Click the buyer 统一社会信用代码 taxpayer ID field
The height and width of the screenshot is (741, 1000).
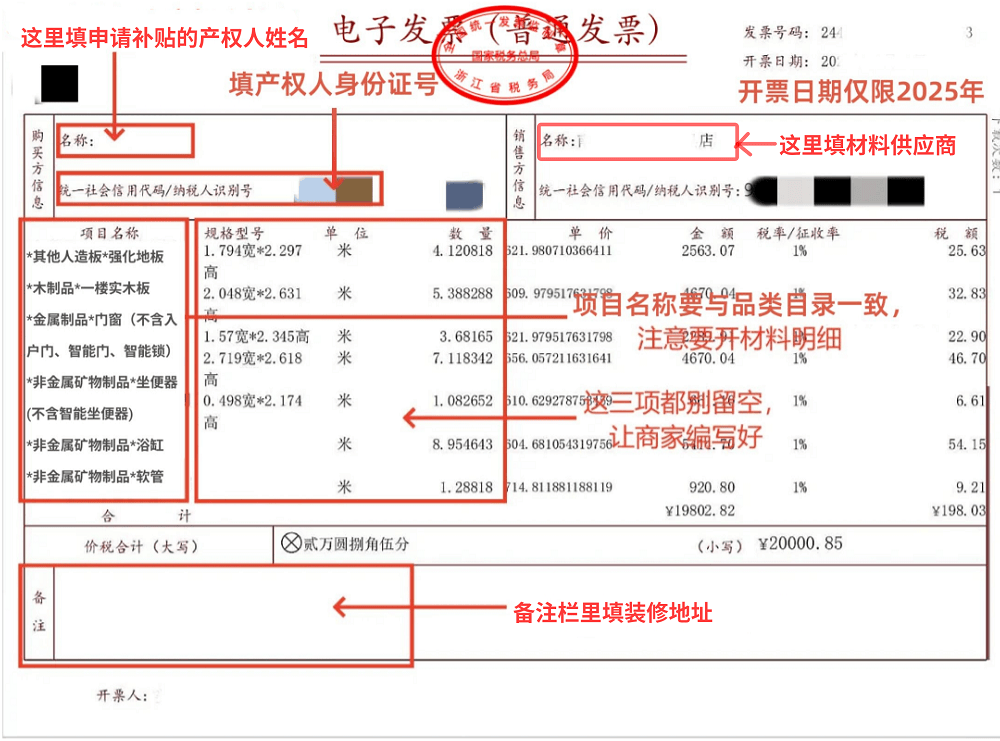pyautogui.click(x=219, y=189)
